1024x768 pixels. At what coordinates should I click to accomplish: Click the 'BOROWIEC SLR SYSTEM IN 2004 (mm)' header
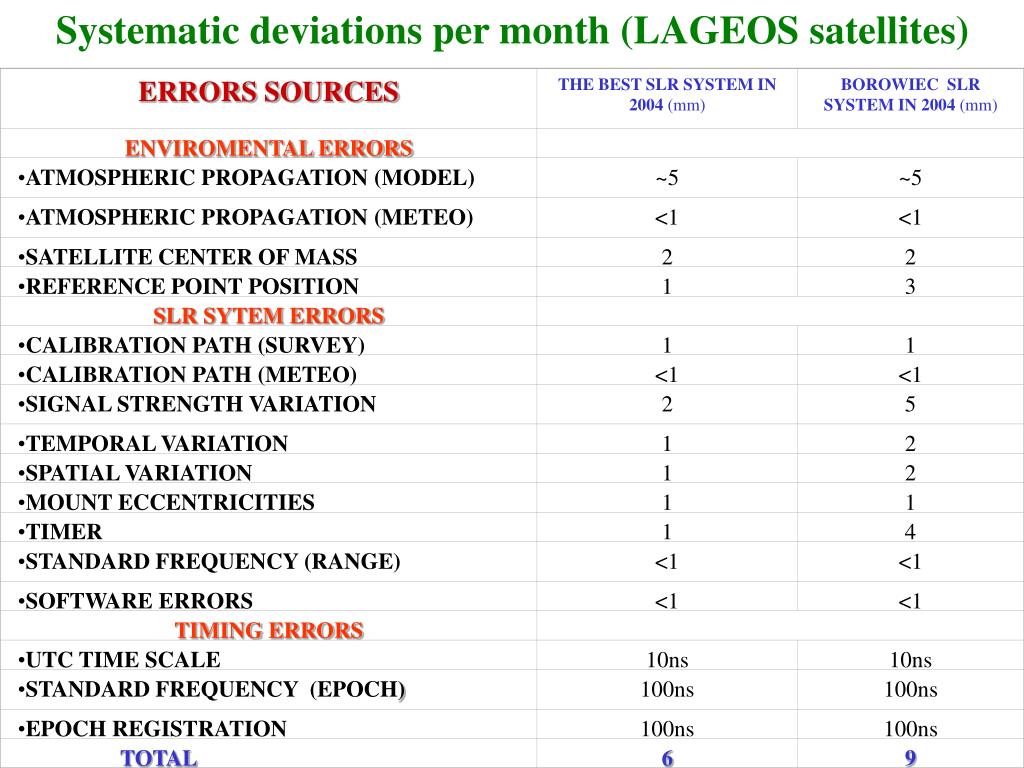pos(910,95)
